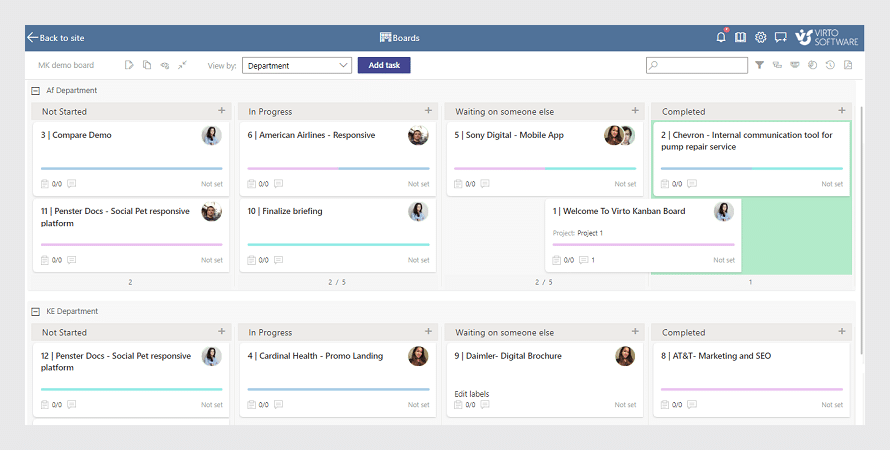Screen dimensions: 890x450
Task: Click the pie chart icon
Action: (812, 65)
